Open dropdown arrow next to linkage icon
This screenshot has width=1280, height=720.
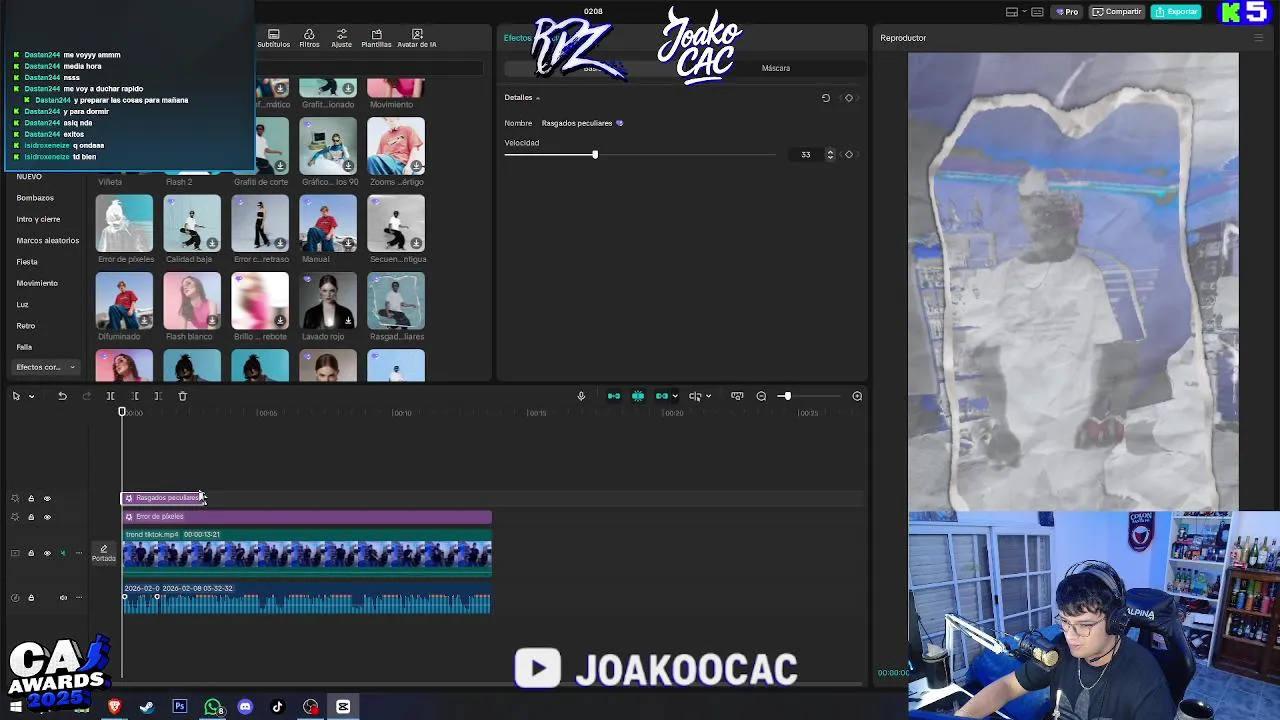(x=675, y=396)
